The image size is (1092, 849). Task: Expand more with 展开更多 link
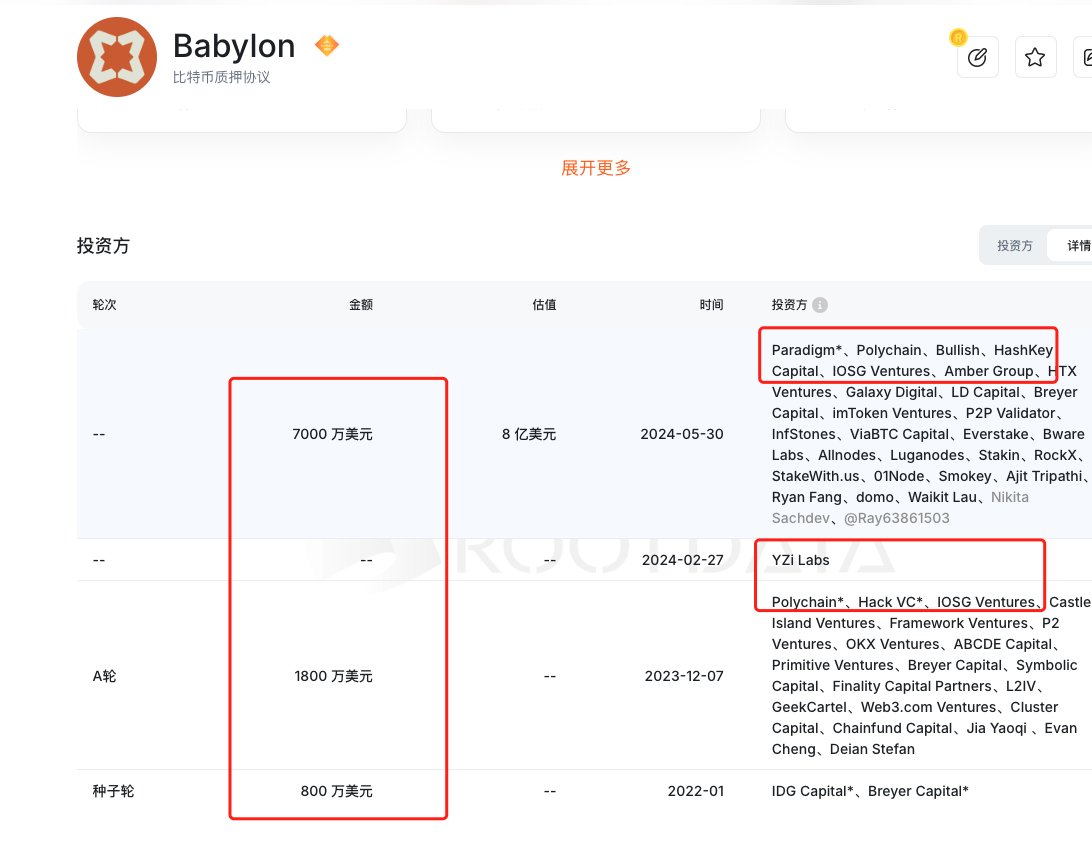pyautogui.click(x=596, y=168)
